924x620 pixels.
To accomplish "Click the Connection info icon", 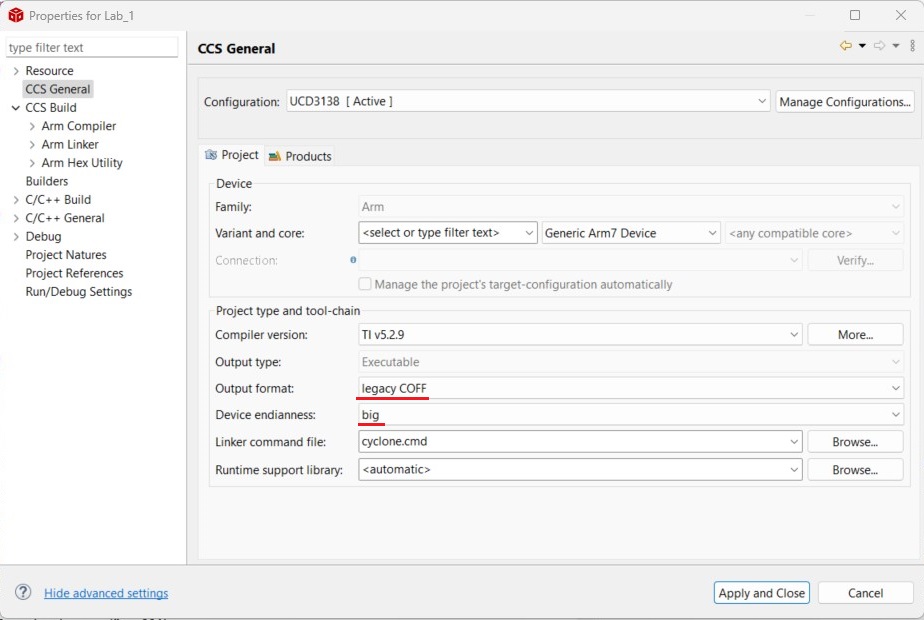I will (x=353, y=260).
